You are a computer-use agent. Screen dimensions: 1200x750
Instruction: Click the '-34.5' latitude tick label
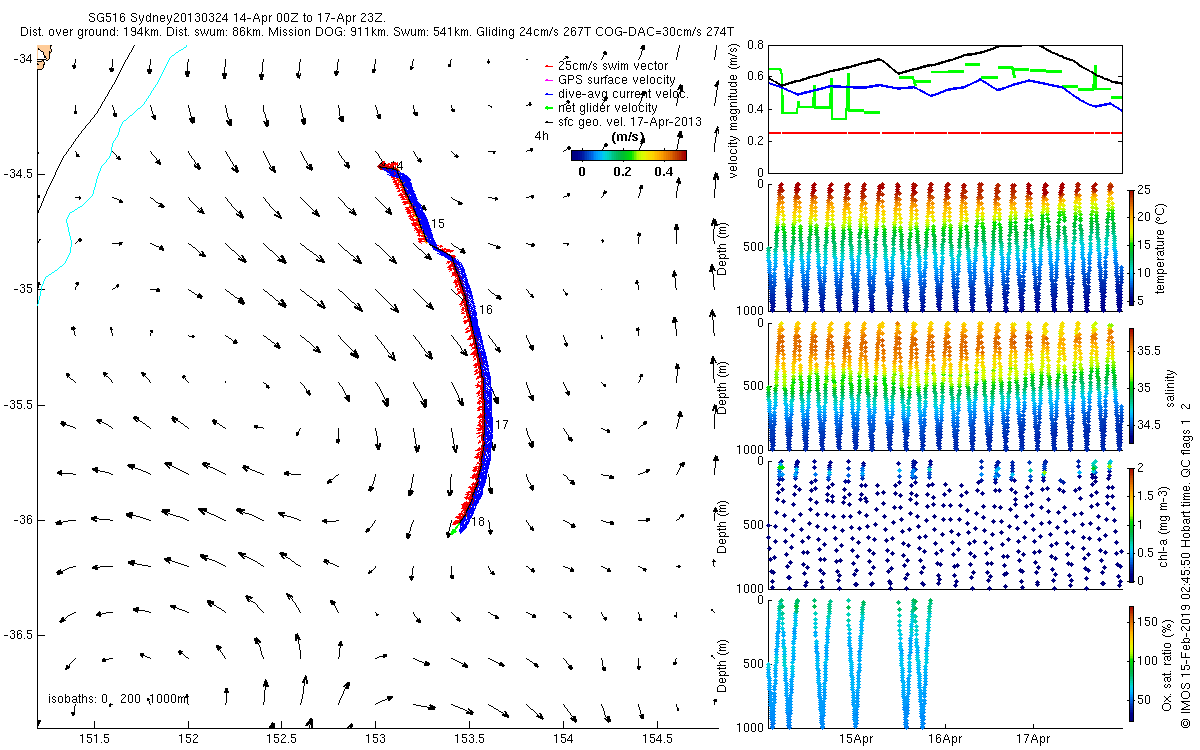[17, 174]
